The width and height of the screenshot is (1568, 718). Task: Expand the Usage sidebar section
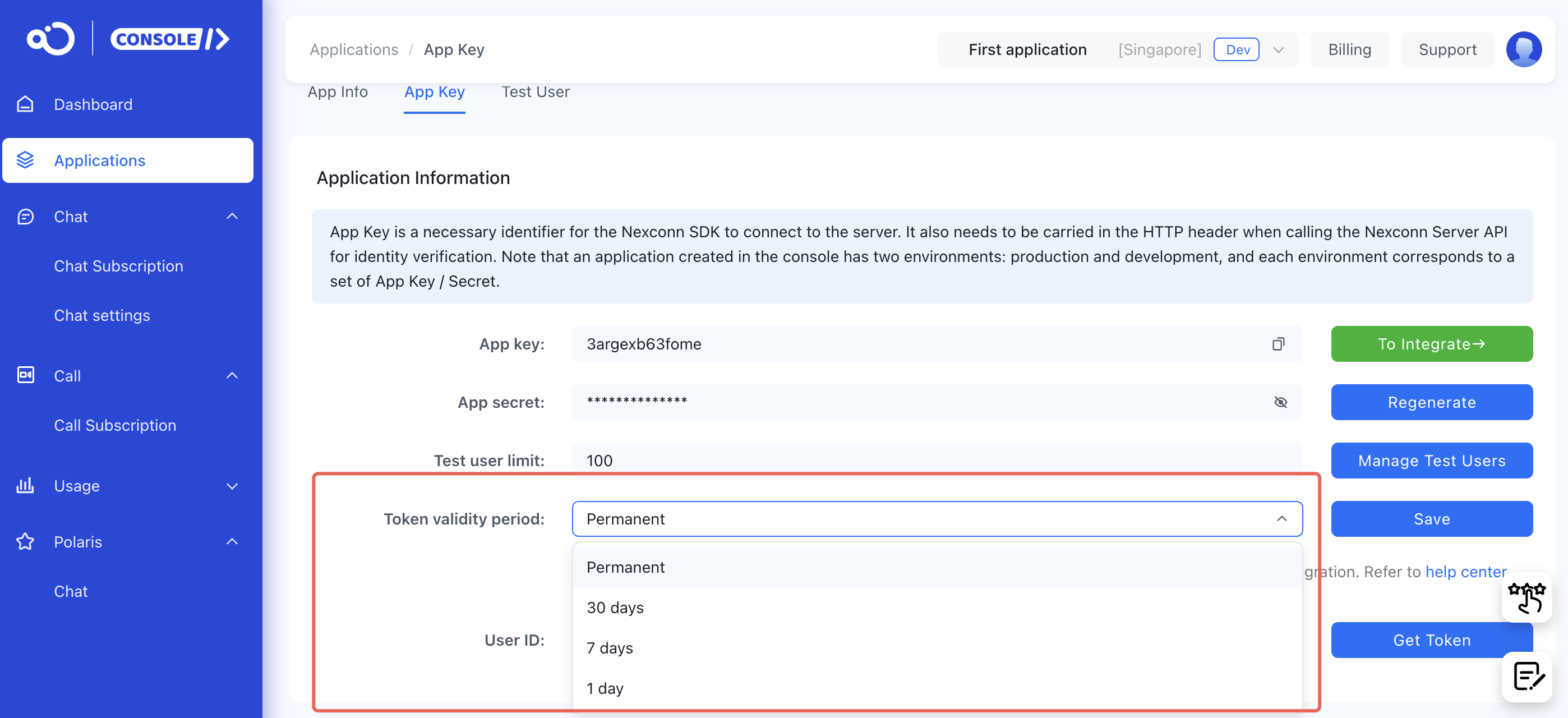click(x=232, y=485)
